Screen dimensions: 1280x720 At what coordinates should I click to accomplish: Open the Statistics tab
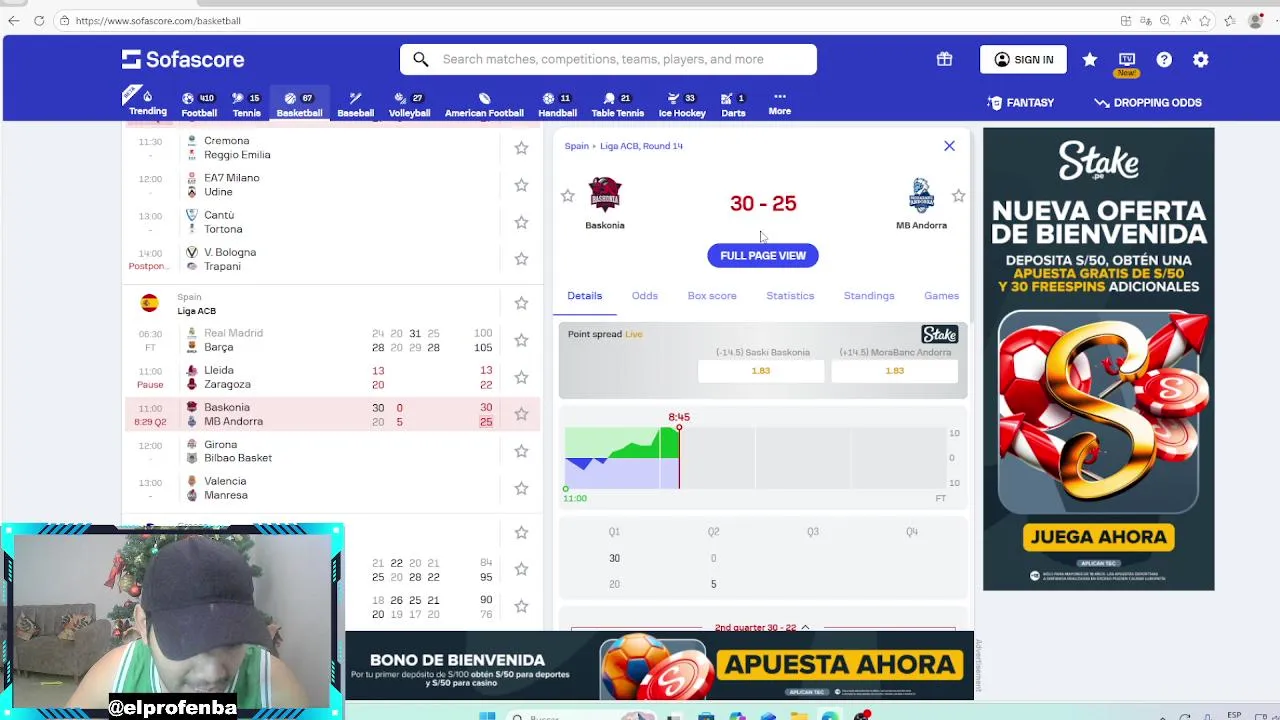[790, 296]
